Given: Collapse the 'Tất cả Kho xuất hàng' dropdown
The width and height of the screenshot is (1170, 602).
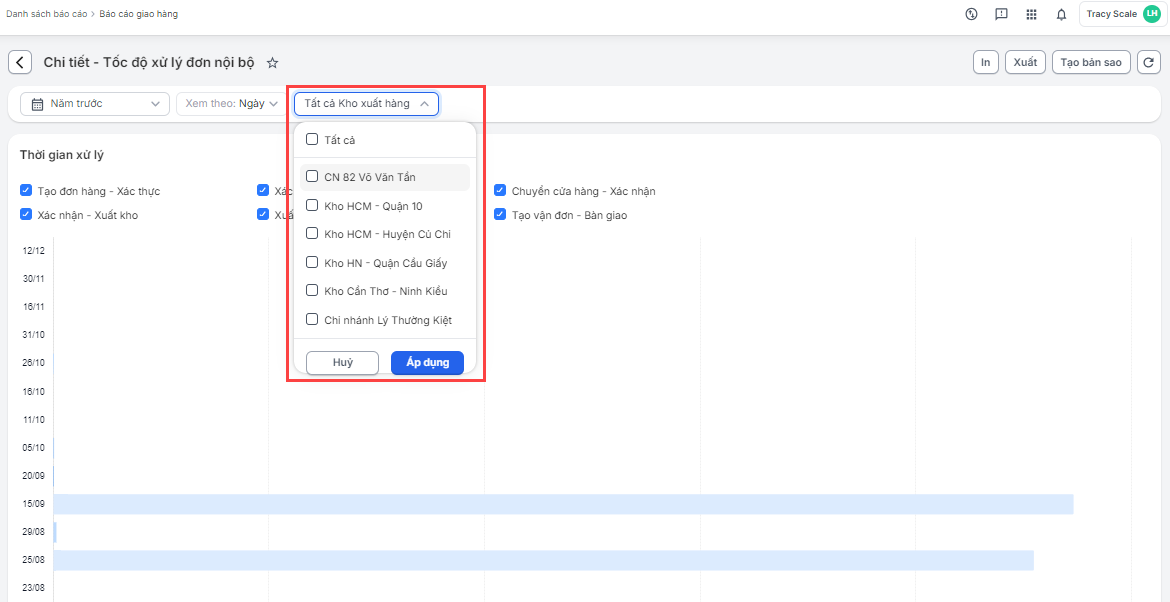Looking at the screenshot, I should pyautogui.click(x=366, y=104).
